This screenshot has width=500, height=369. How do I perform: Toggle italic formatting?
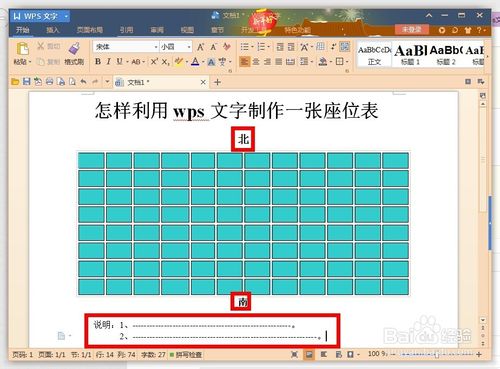108,62
